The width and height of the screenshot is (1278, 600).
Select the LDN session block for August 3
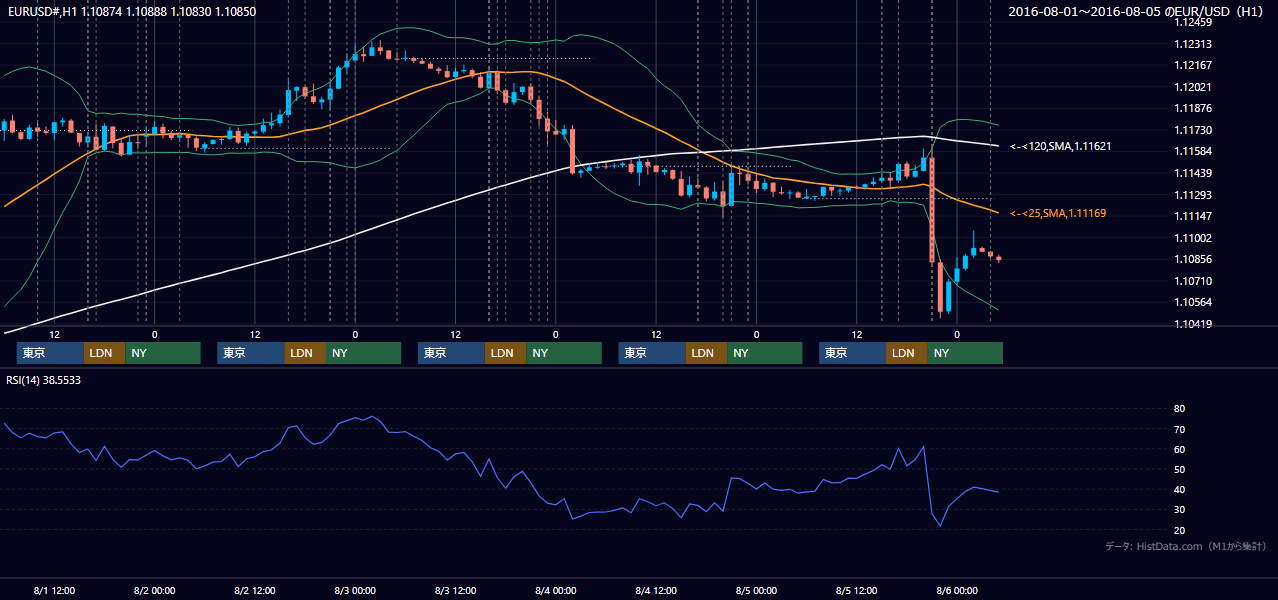coord(505,353)
